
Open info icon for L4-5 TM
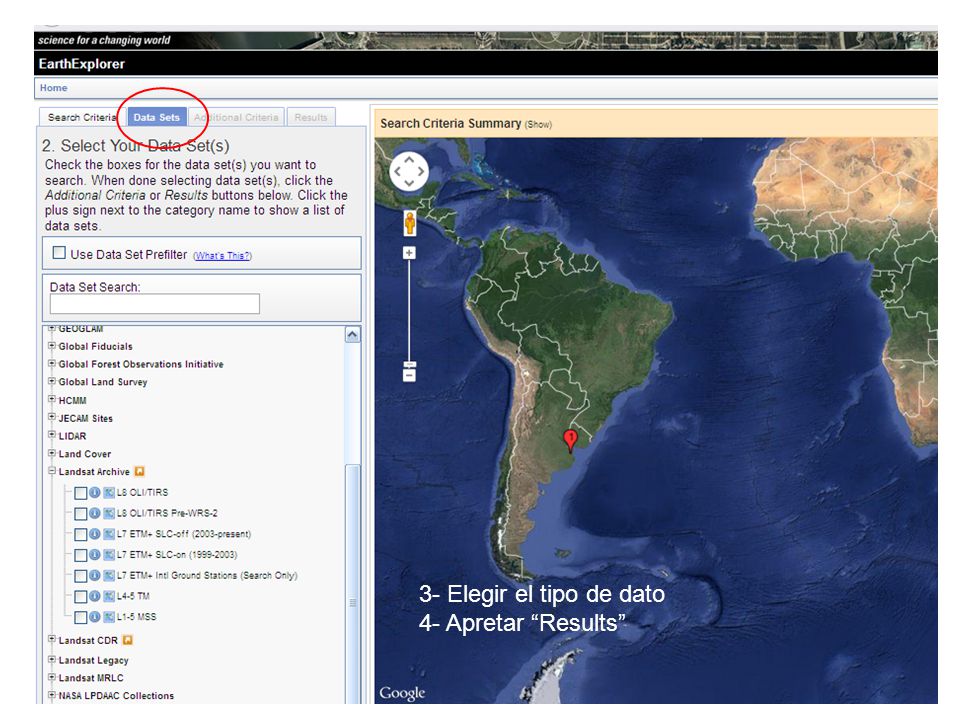pos(95,596)
